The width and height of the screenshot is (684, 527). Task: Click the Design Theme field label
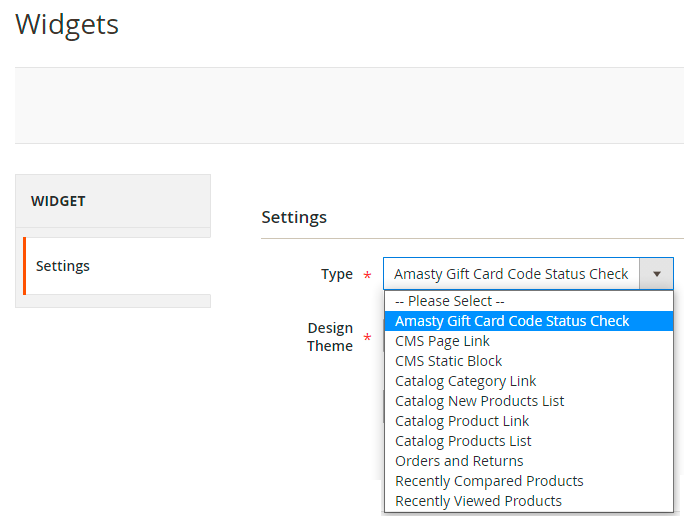(x=330, y=337)
